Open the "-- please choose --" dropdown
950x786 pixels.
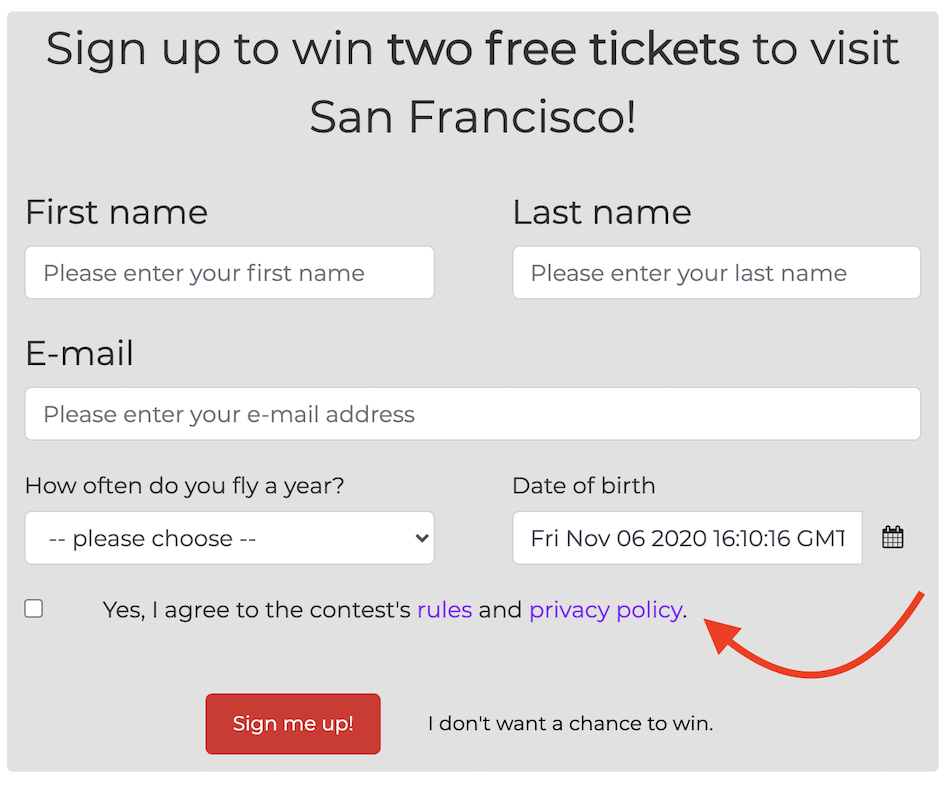click(x=230, y=538)
